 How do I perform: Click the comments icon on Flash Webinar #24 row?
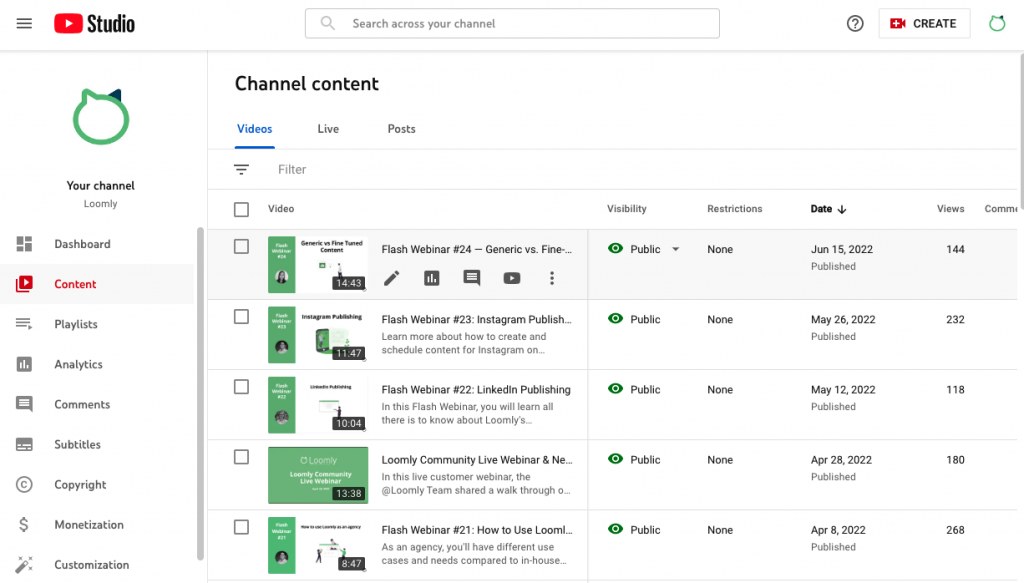(x=471, y=278)
